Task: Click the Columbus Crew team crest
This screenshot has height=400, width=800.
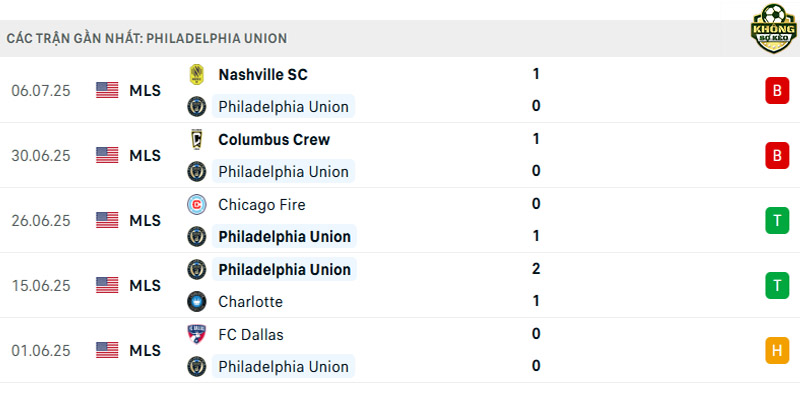Action: (x=196, y=139)
